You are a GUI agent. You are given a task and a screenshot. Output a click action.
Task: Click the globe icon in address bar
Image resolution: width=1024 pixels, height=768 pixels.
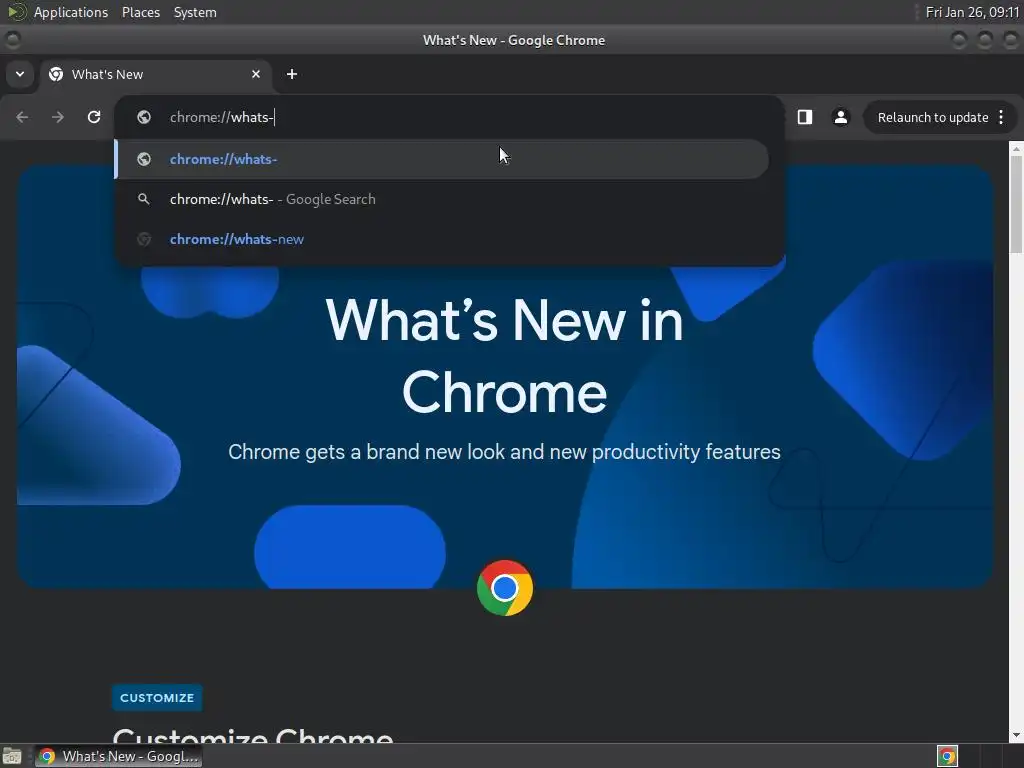pos(144,117)
